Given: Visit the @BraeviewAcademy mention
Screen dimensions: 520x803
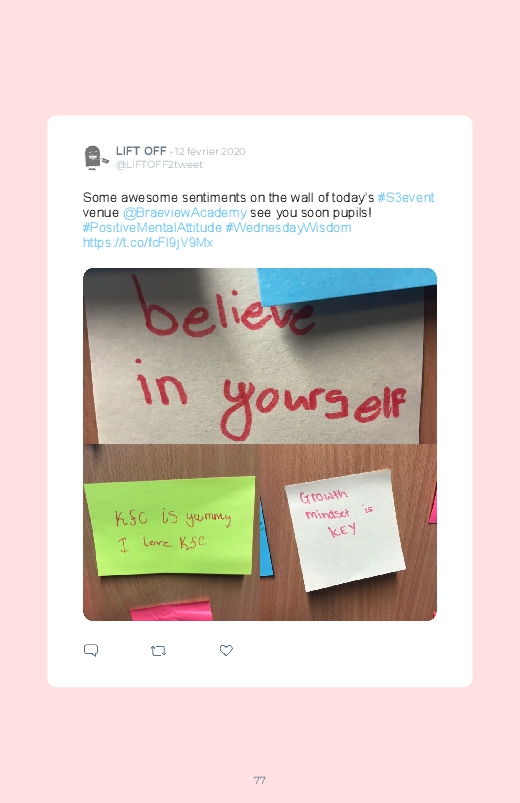Looking at the screenshot, I should pyautogui.click(x=185, y=213).
